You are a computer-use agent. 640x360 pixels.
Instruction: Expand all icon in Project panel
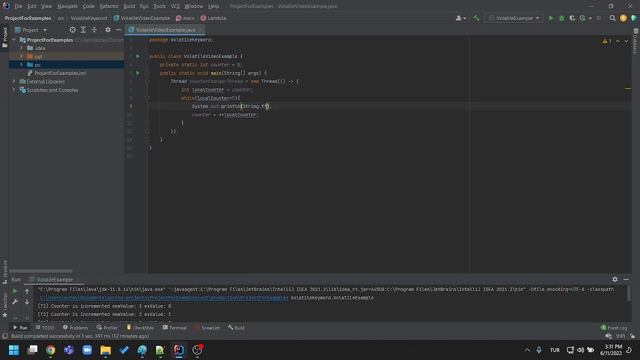[x=83, y=30]
